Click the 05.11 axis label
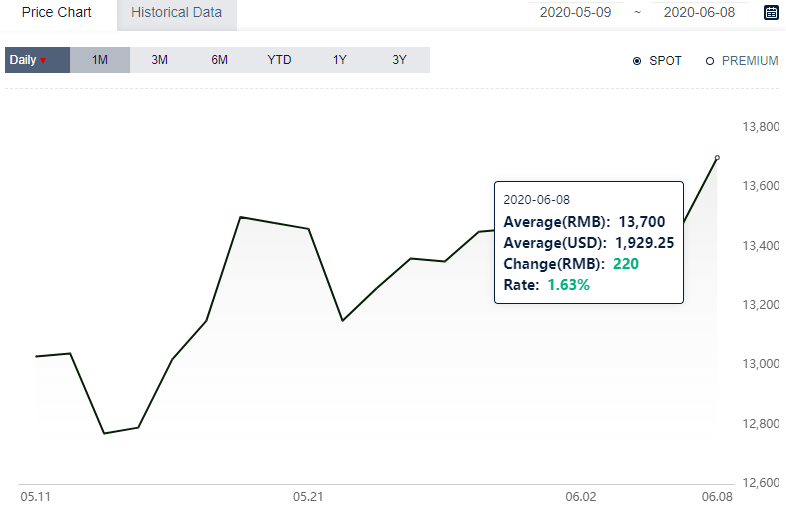Screen dimensions: 786x515 pos(36,497)
